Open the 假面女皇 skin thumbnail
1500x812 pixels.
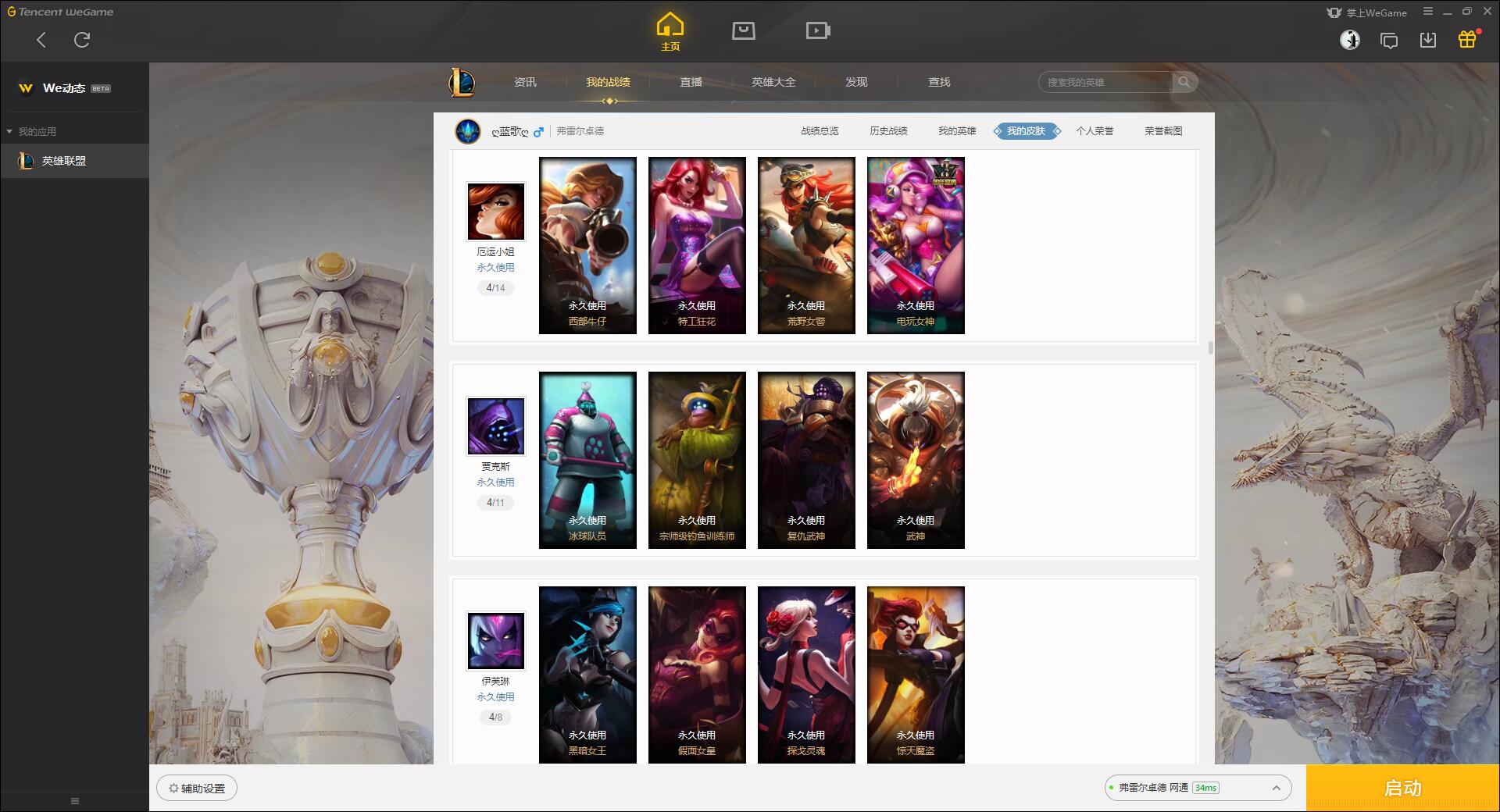(x=697, y=675)
